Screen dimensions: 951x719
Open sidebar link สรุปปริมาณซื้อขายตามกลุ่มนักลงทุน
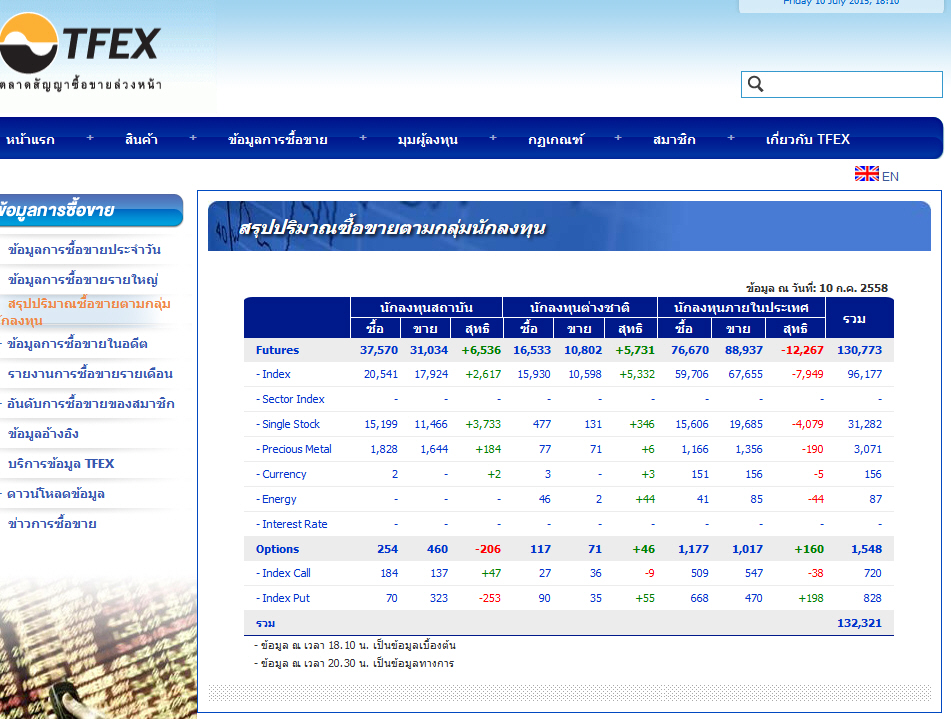pos(86,311)
